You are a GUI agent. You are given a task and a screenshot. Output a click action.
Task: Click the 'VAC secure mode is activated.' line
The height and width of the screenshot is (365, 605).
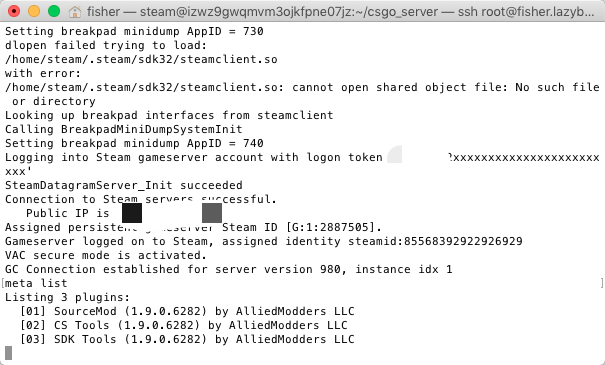pos(106,255)
